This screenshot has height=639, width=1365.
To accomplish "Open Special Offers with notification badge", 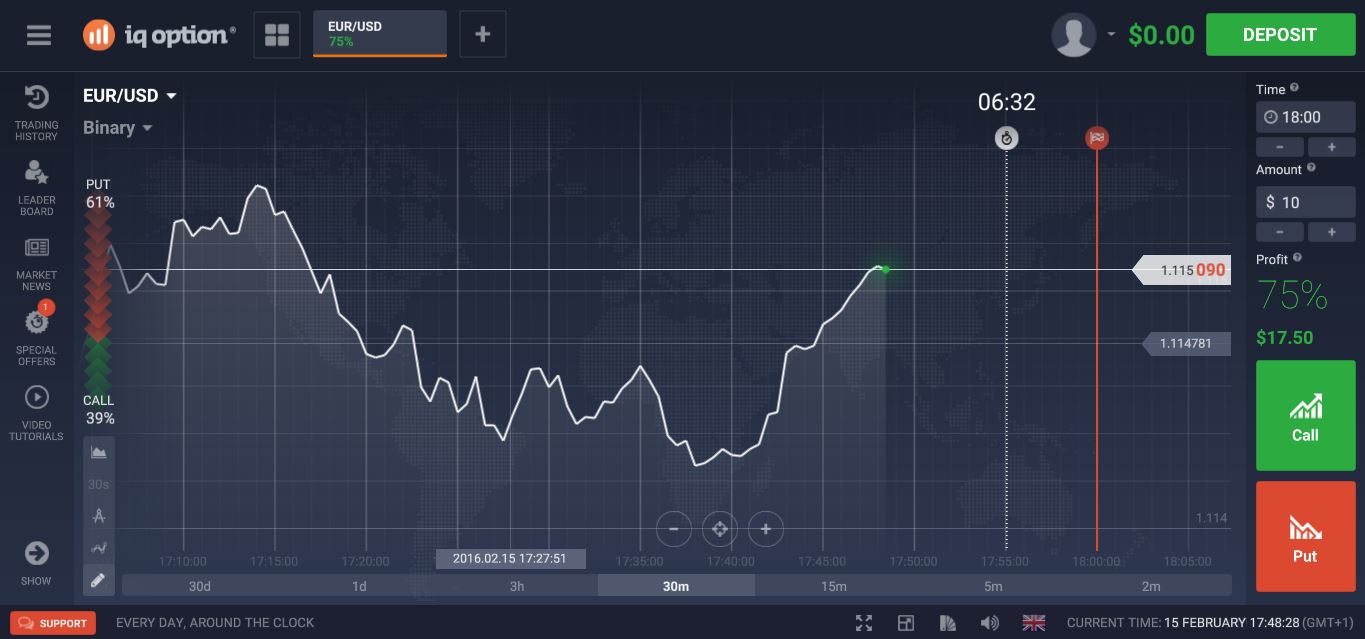I will click(x=36, y=337).
